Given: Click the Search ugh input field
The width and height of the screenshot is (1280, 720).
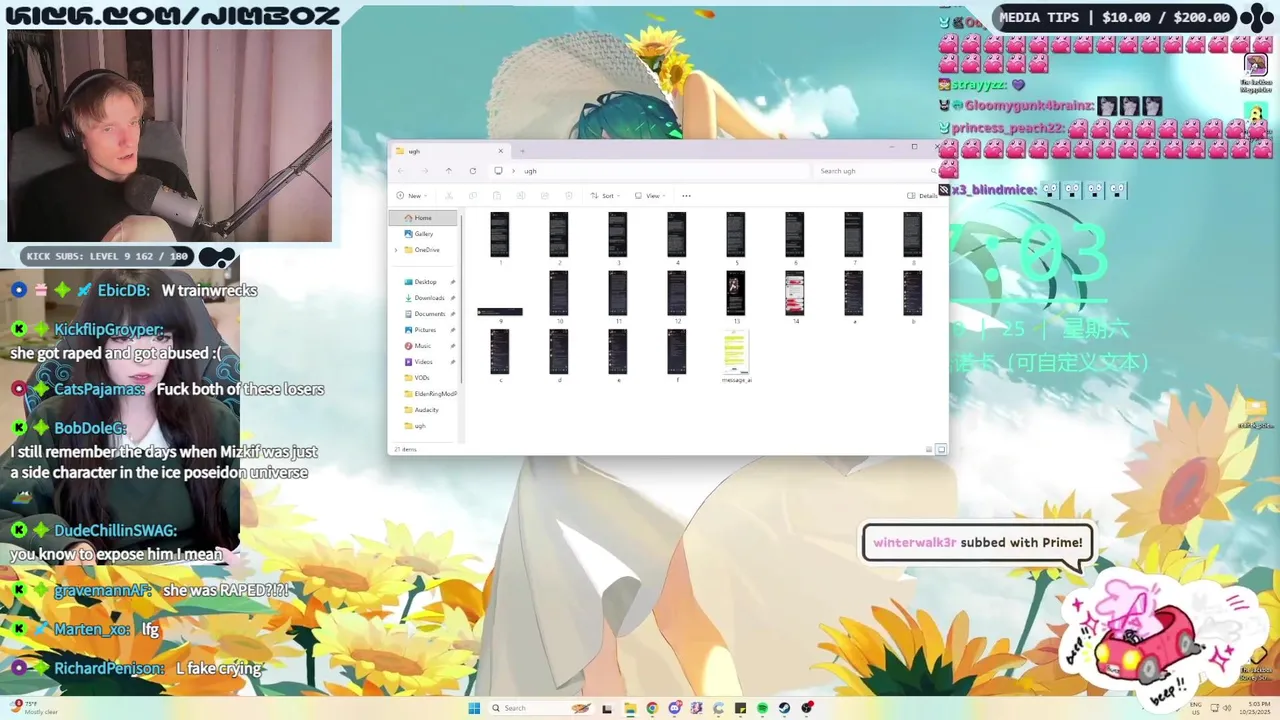Looking at the screenshot, I should point(878,171).
